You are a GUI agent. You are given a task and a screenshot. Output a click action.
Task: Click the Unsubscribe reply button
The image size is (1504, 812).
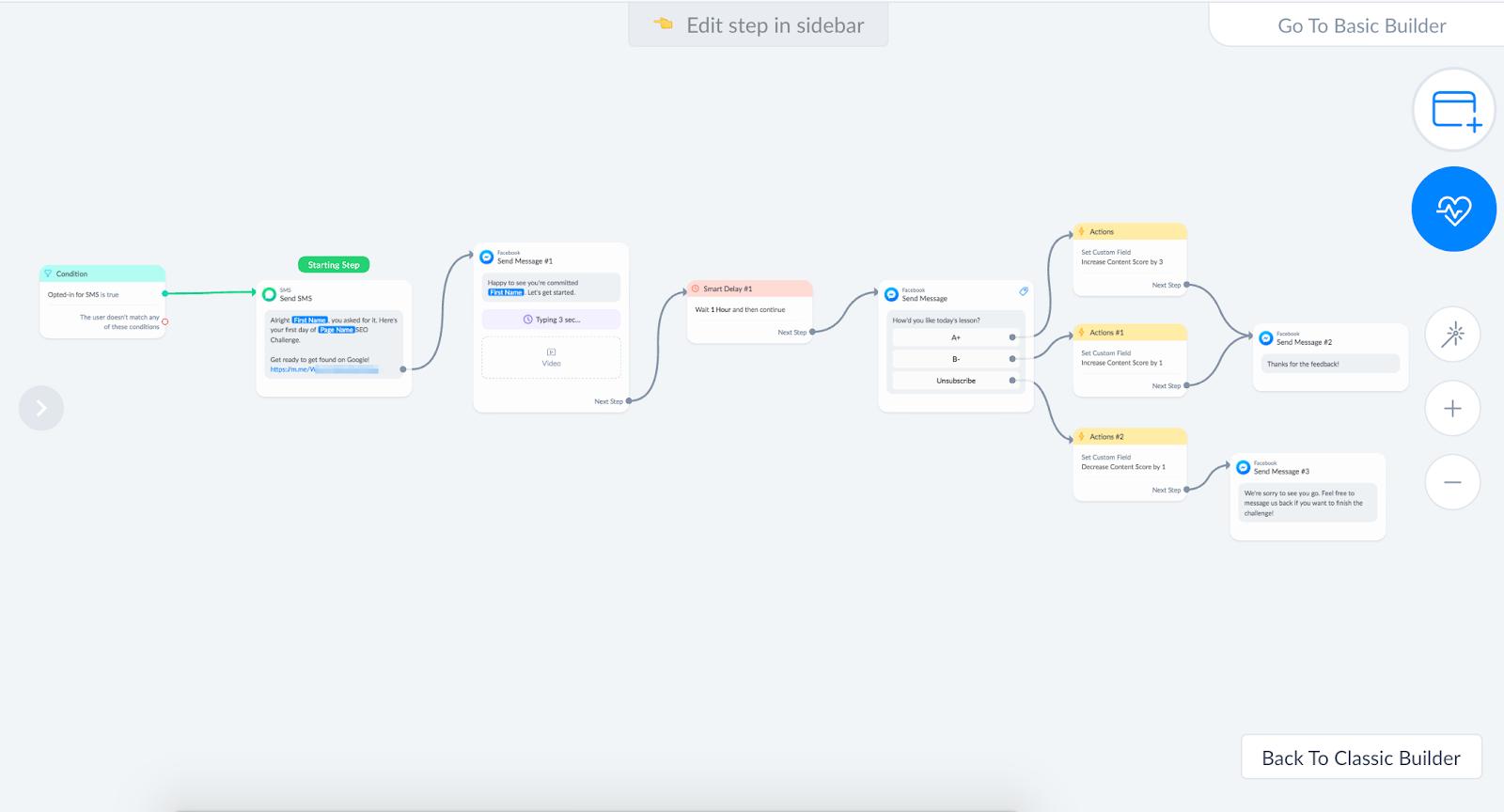[x=956, y=381]
